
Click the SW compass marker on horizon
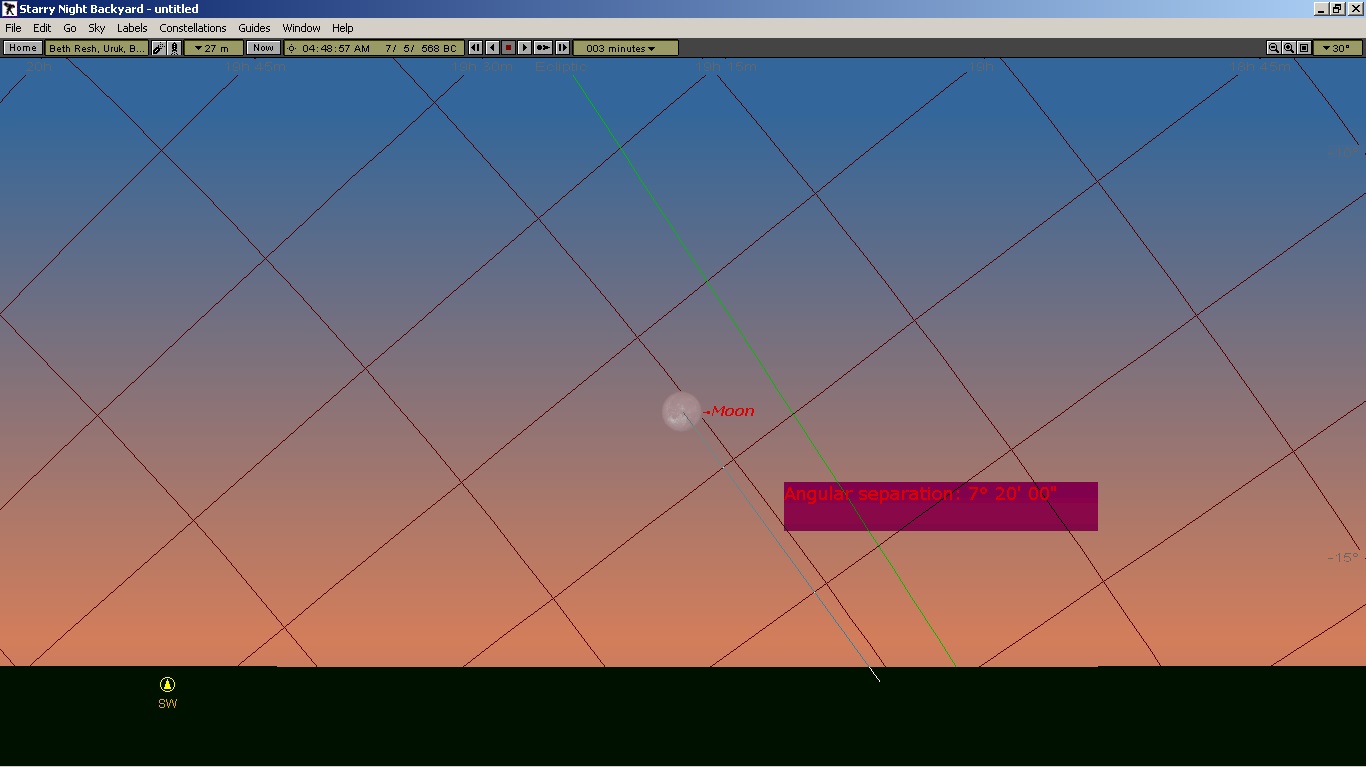click(x=167, y=693)
